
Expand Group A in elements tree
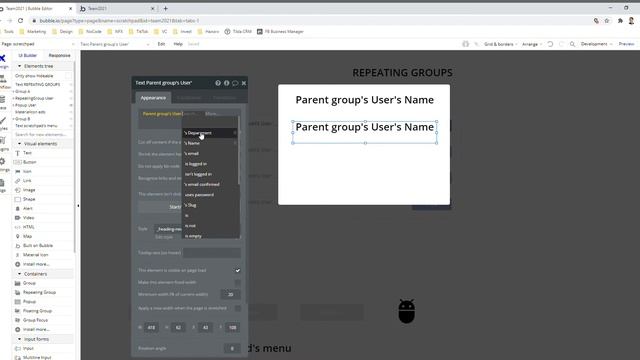(13, 91)
